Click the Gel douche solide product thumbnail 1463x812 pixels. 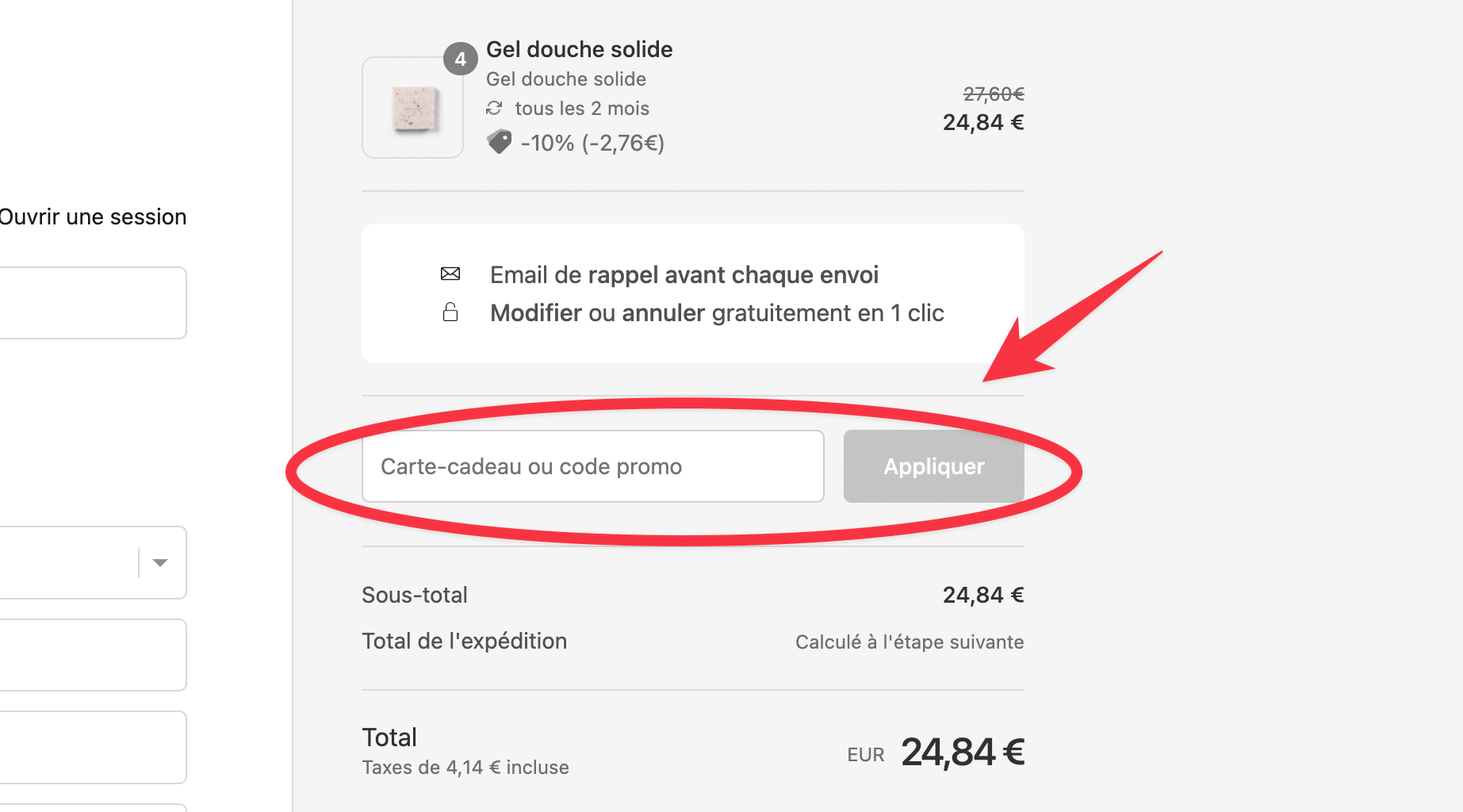[412, 107]
